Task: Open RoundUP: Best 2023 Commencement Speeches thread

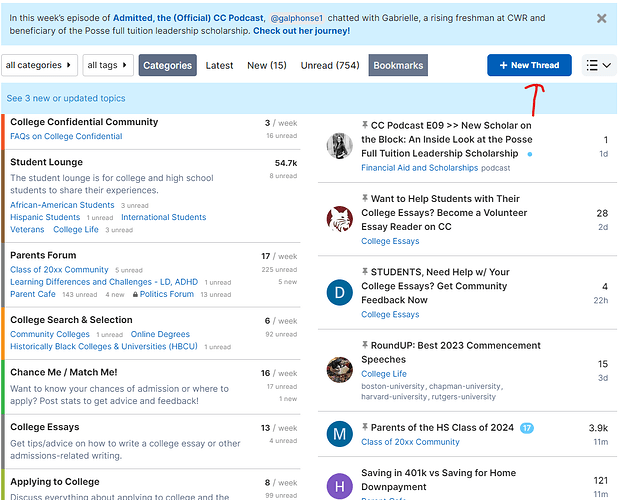Action: coord(451,352)
